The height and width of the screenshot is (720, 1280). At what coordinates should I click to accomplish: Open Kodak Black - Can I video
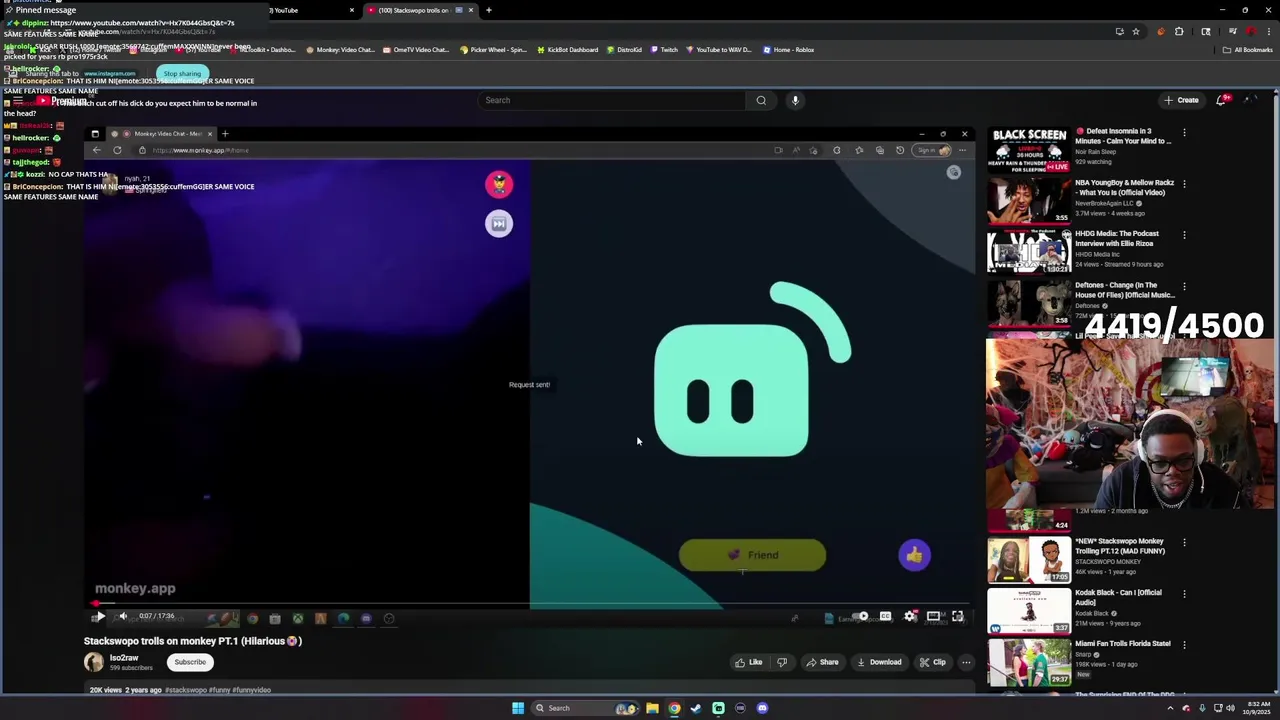tap(1118, 597)
